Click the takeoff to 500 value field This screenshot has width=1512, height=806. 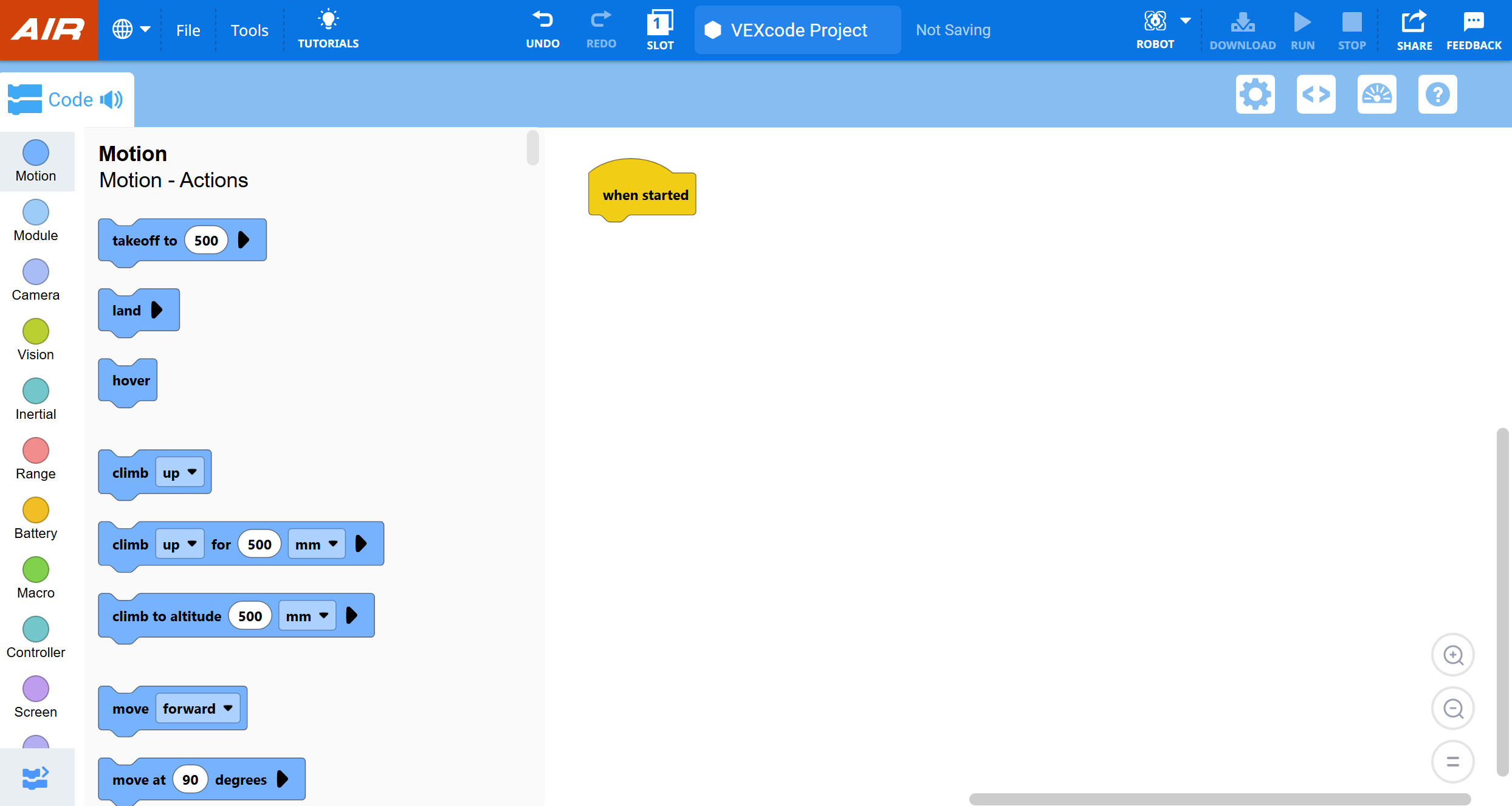pyautogui.click(x=206, y=241)
